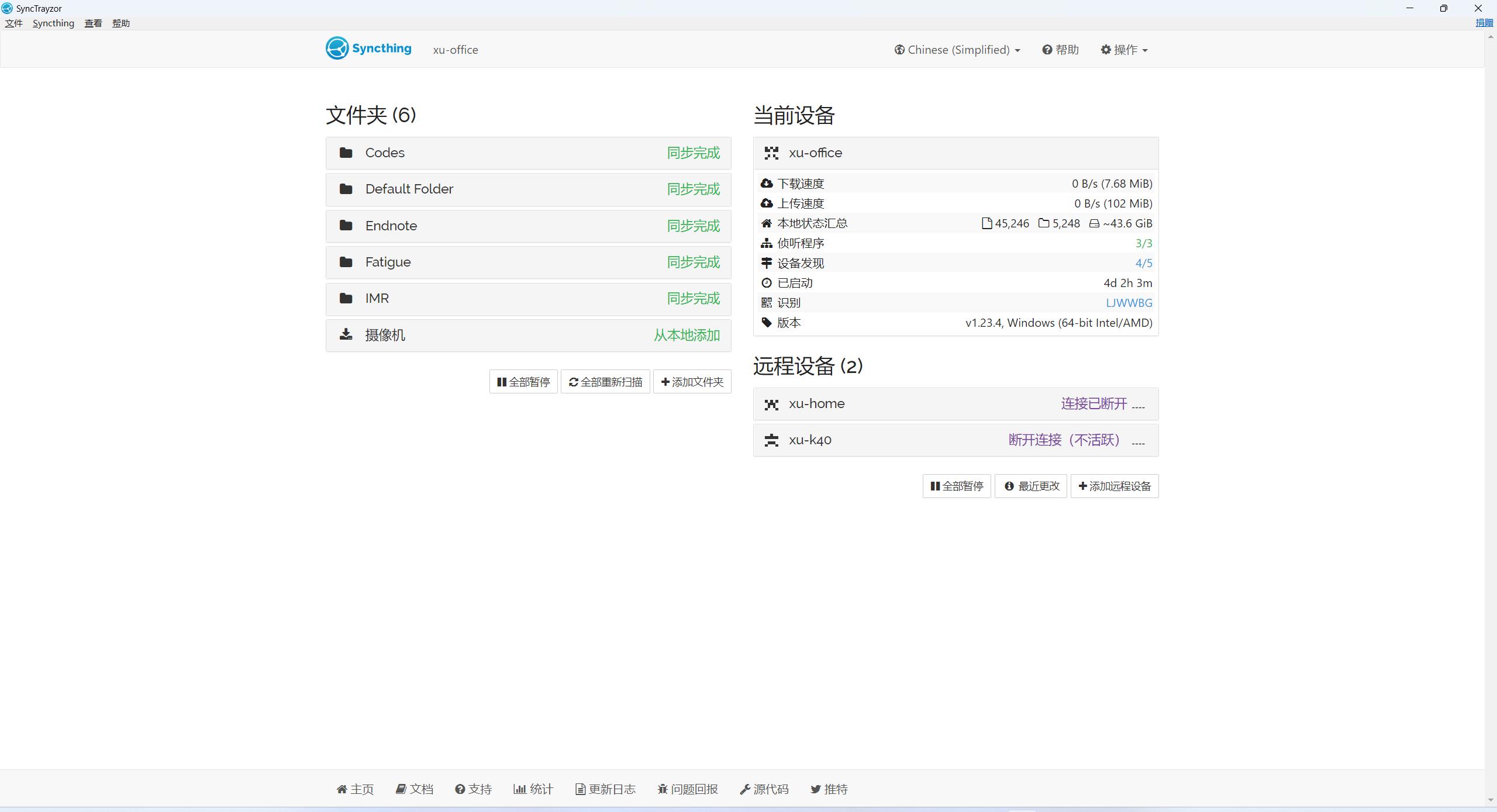Click the 捐赠 donate link
The image size is (1497, 812).
tap(1484, 23)
